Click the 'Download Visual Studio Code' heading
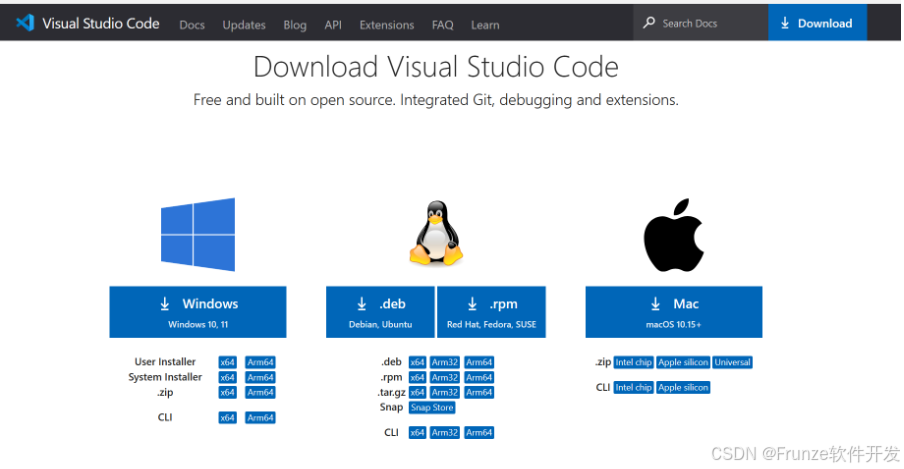 coord(436,66)
